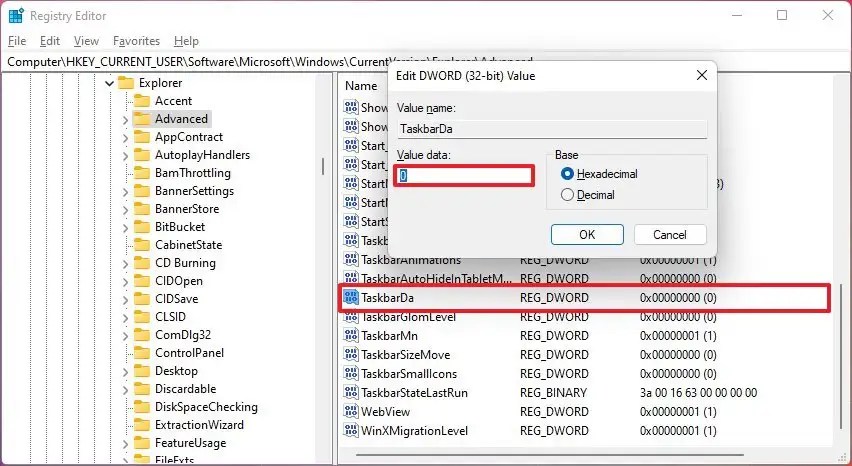Click the ExtractionWizard folder icon
The image size is (852, 466).
(142, 425)
